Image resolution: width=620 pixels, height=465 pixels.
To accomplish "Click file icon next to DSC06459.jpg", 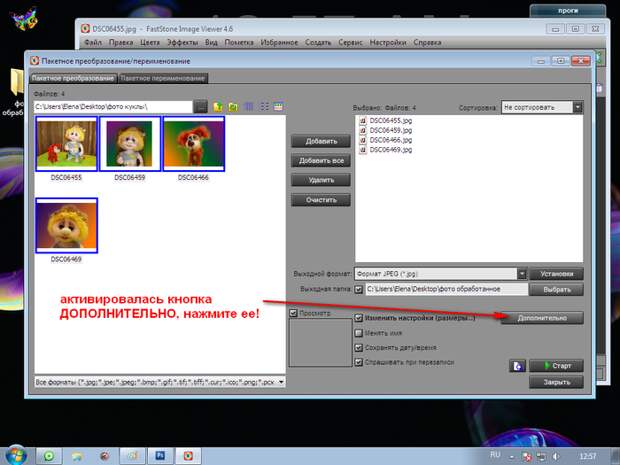I will [363, 130].
